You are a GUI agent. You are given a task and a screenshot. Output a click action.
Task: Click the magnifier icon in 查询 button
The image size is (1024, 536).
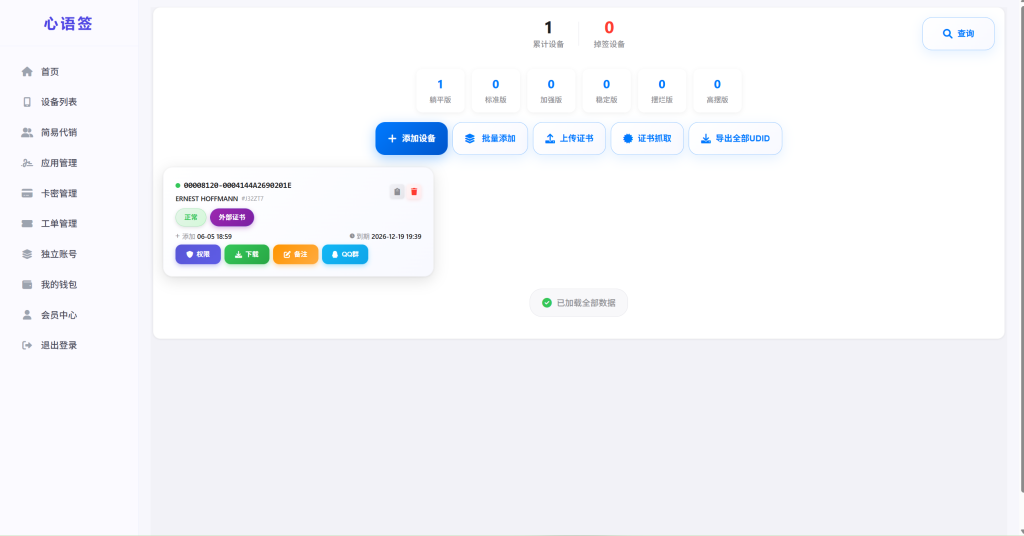point(948,34)
